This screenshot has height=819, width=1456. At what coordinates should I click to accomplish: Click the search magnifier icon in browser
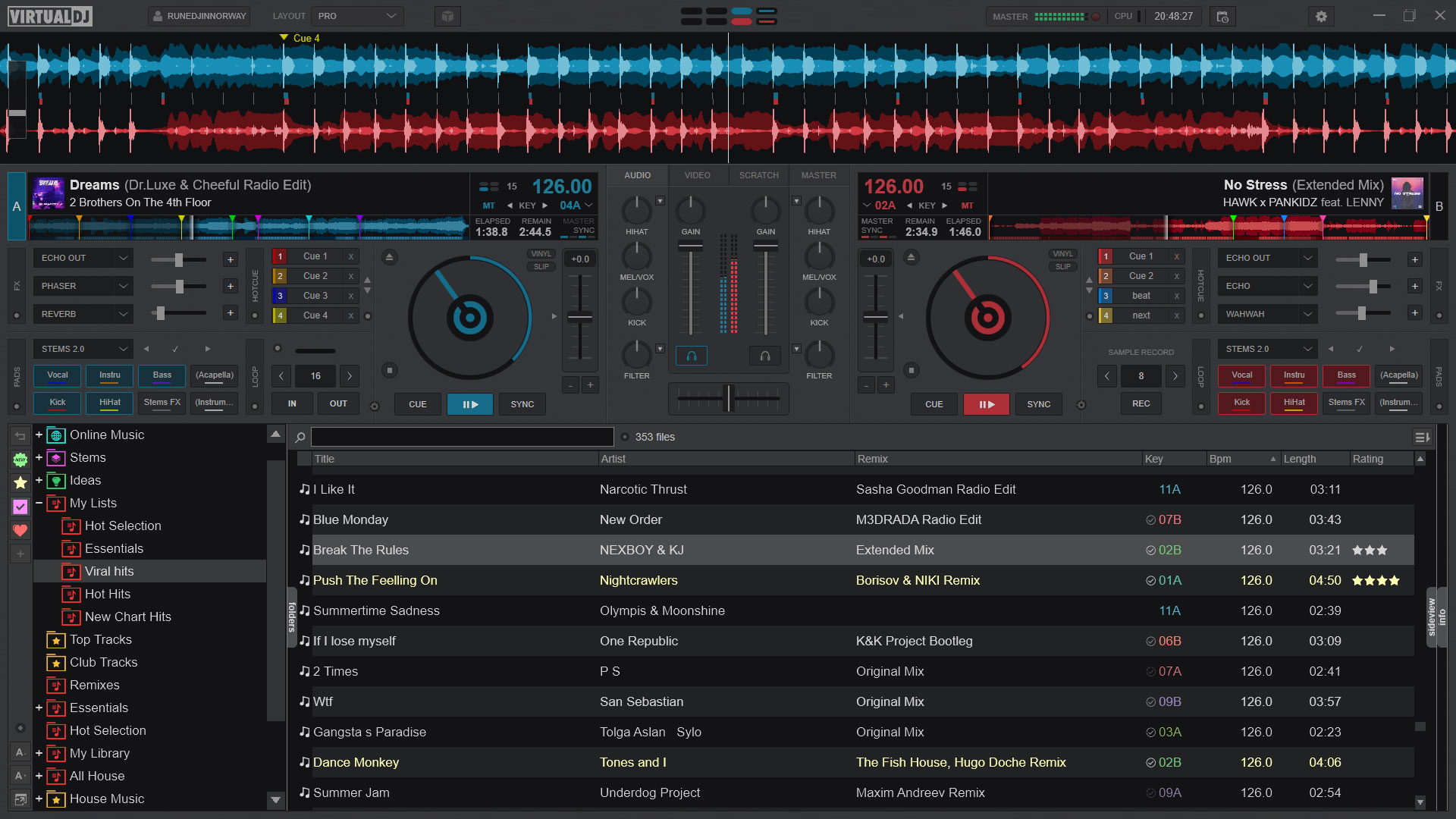(x=300, y=437)
